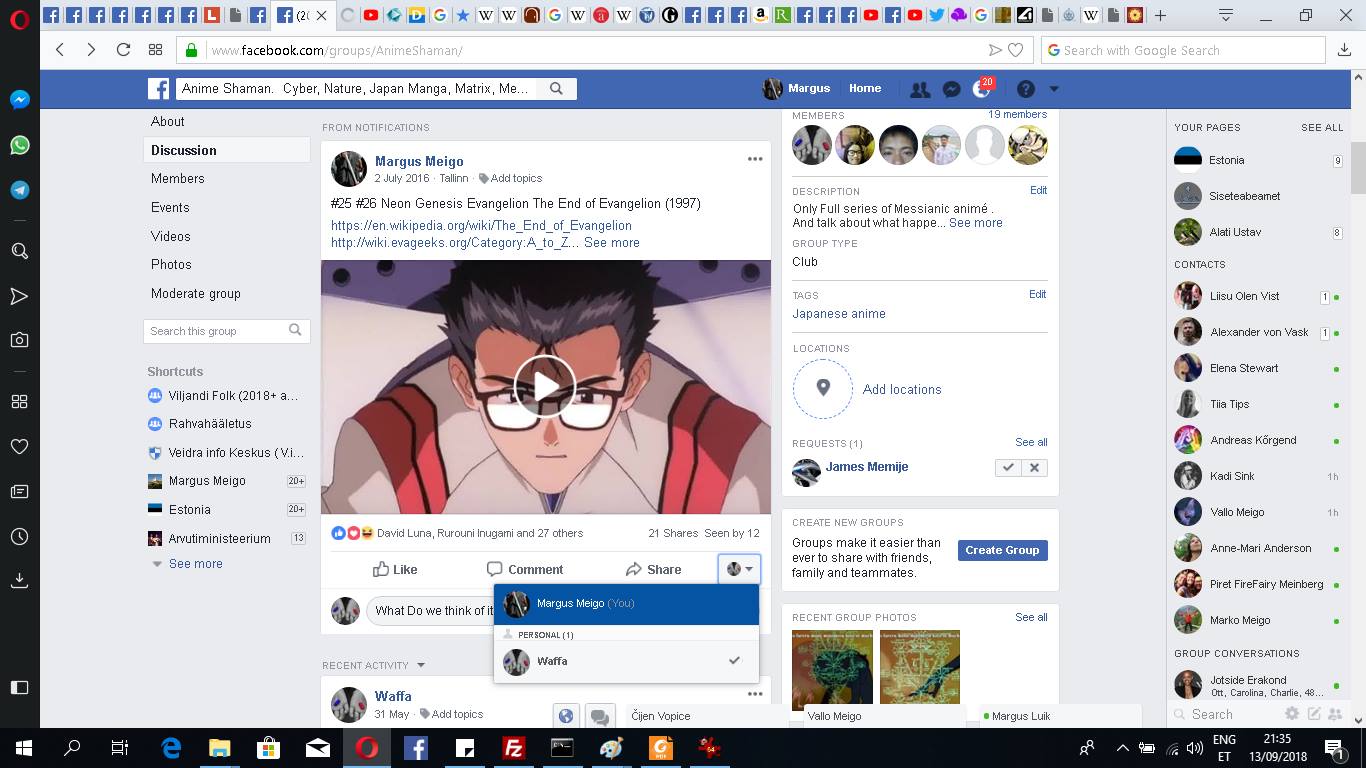This screenshot has width=1366, height=768.
Task: Open the volume control in system tray
Action: click(1195, 747)
